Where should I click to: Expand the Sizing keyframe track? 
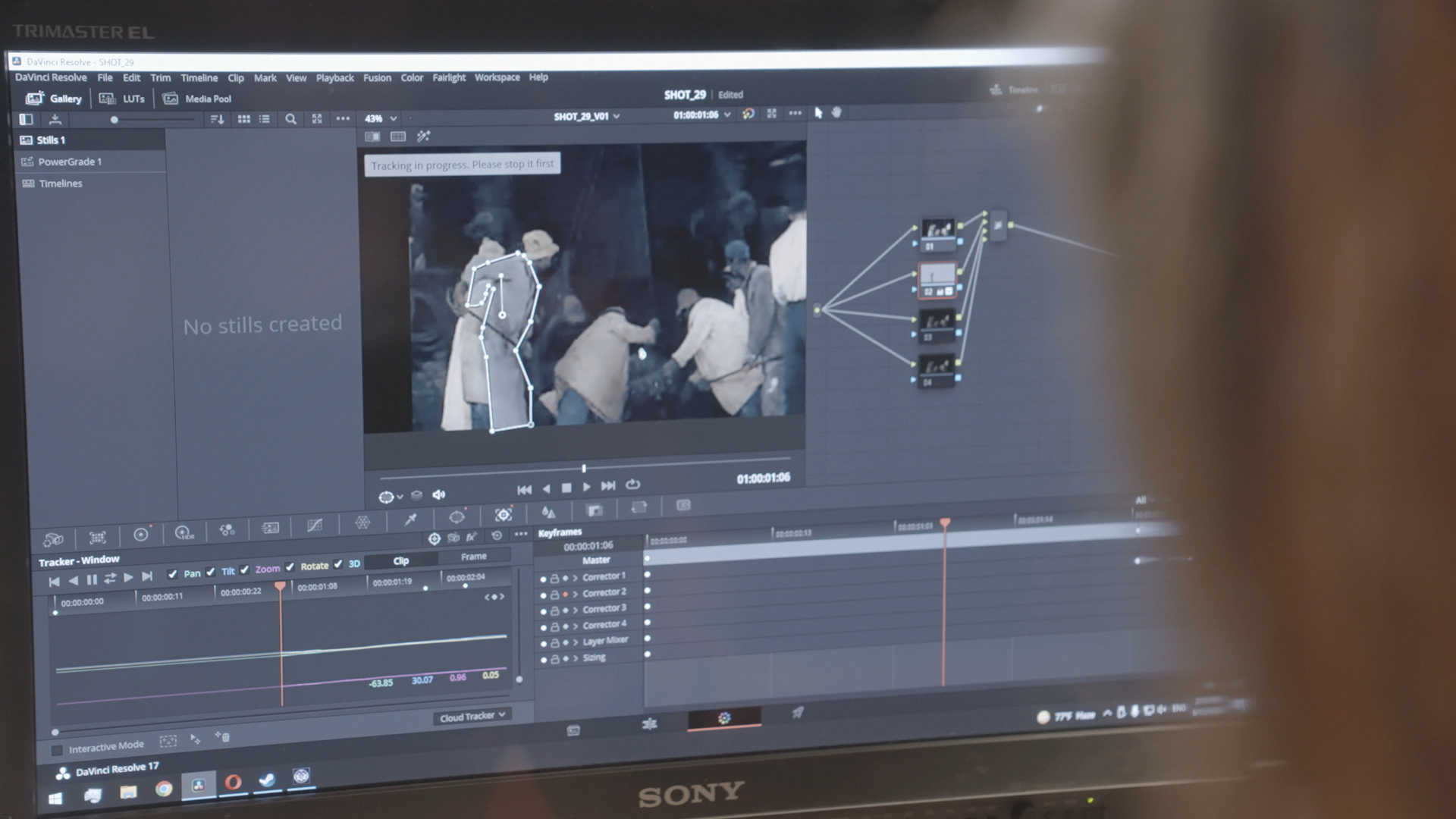576,658
